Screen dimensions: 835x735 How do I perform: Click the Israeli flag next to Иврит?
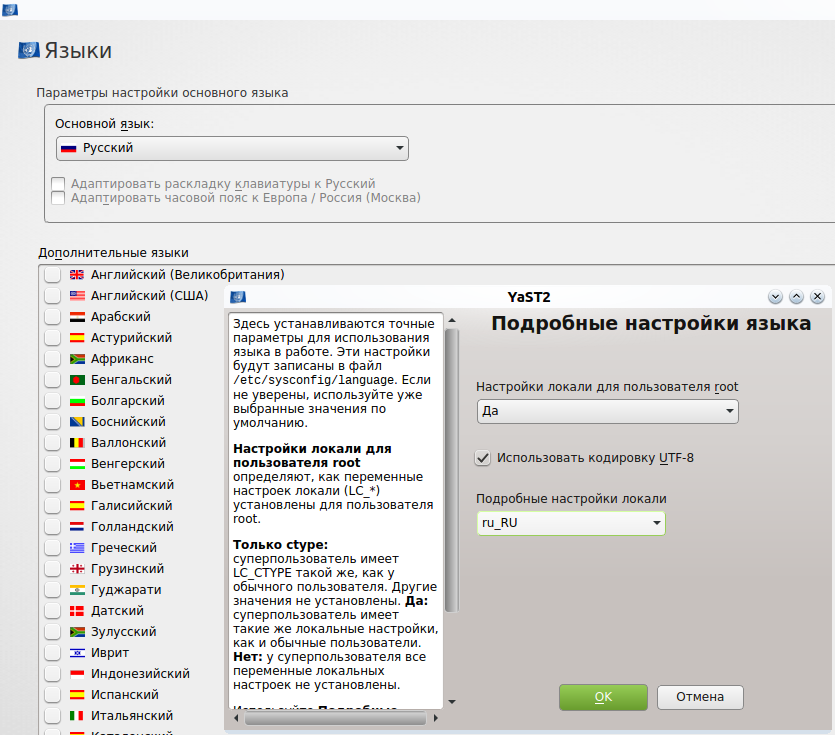pyautogui.click(x=78, y=653)
